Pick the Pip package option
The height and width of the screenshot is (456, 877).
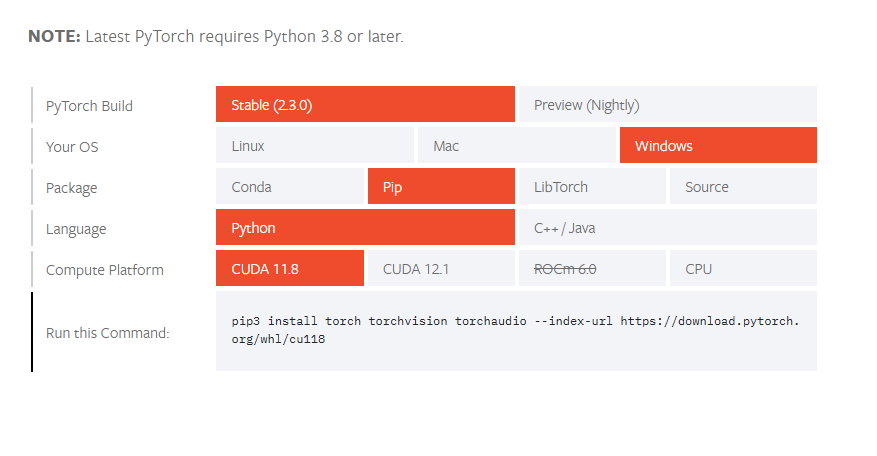tap(441, 186)
